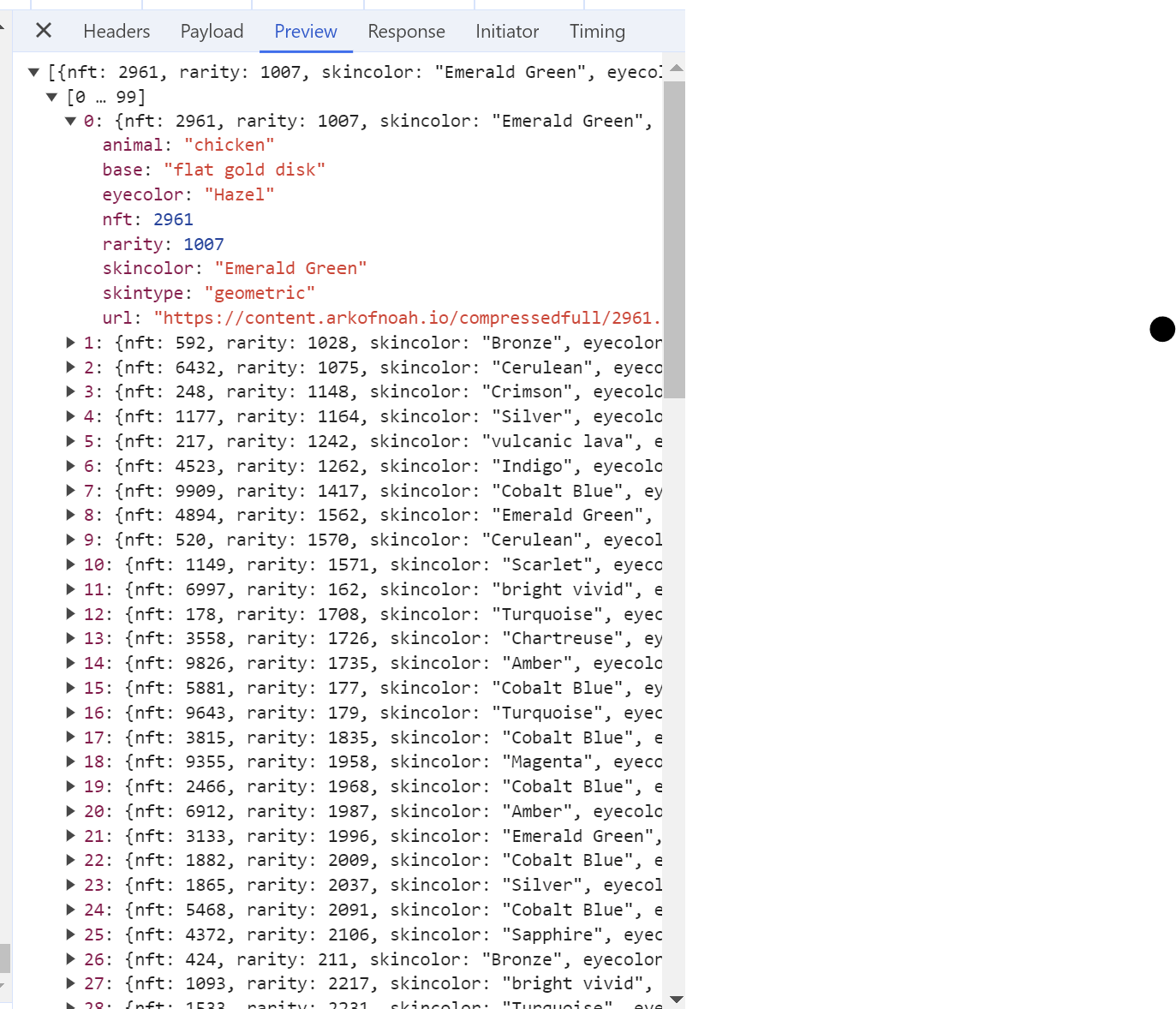Click the preview scrollbar down arrow
The width and height of the screenshot is (1176, 1009).
click(676, 999)
